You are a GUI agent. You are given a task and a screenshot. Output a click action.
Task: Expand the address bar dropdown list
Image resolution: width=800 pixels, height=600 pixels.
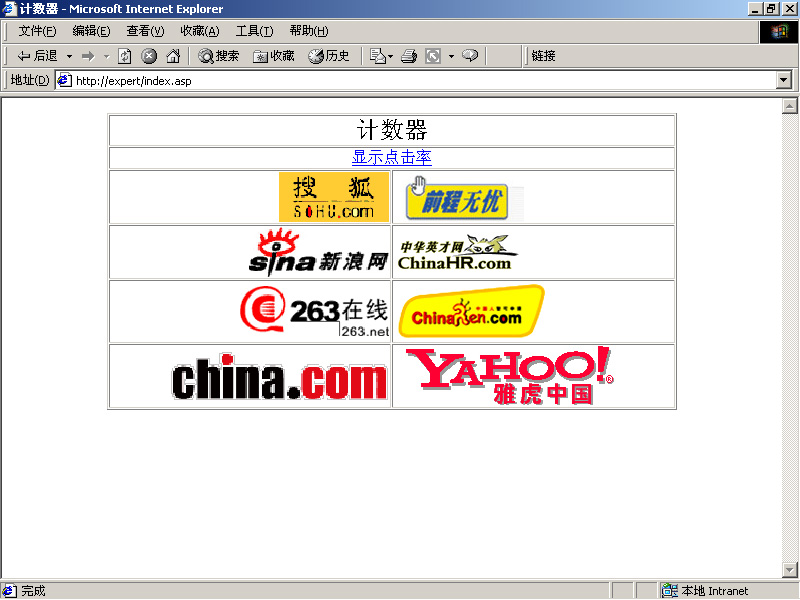784,80
